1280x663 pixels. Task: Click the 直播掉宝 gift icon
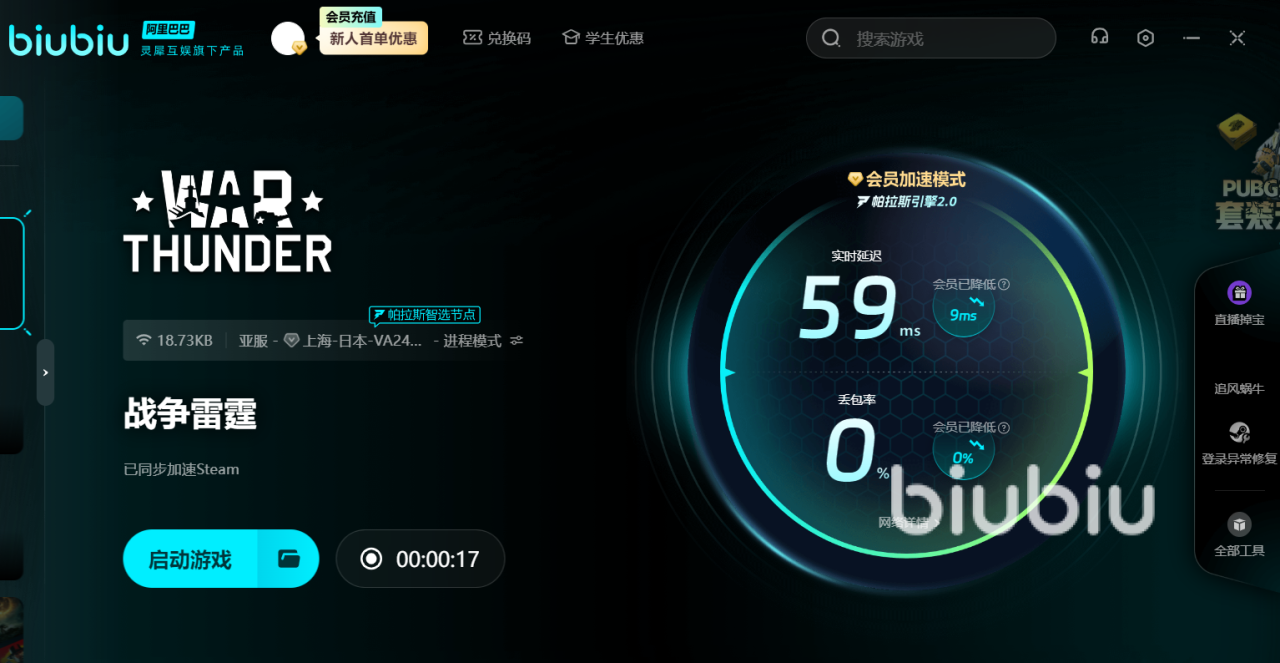[x=1239, y=293]
